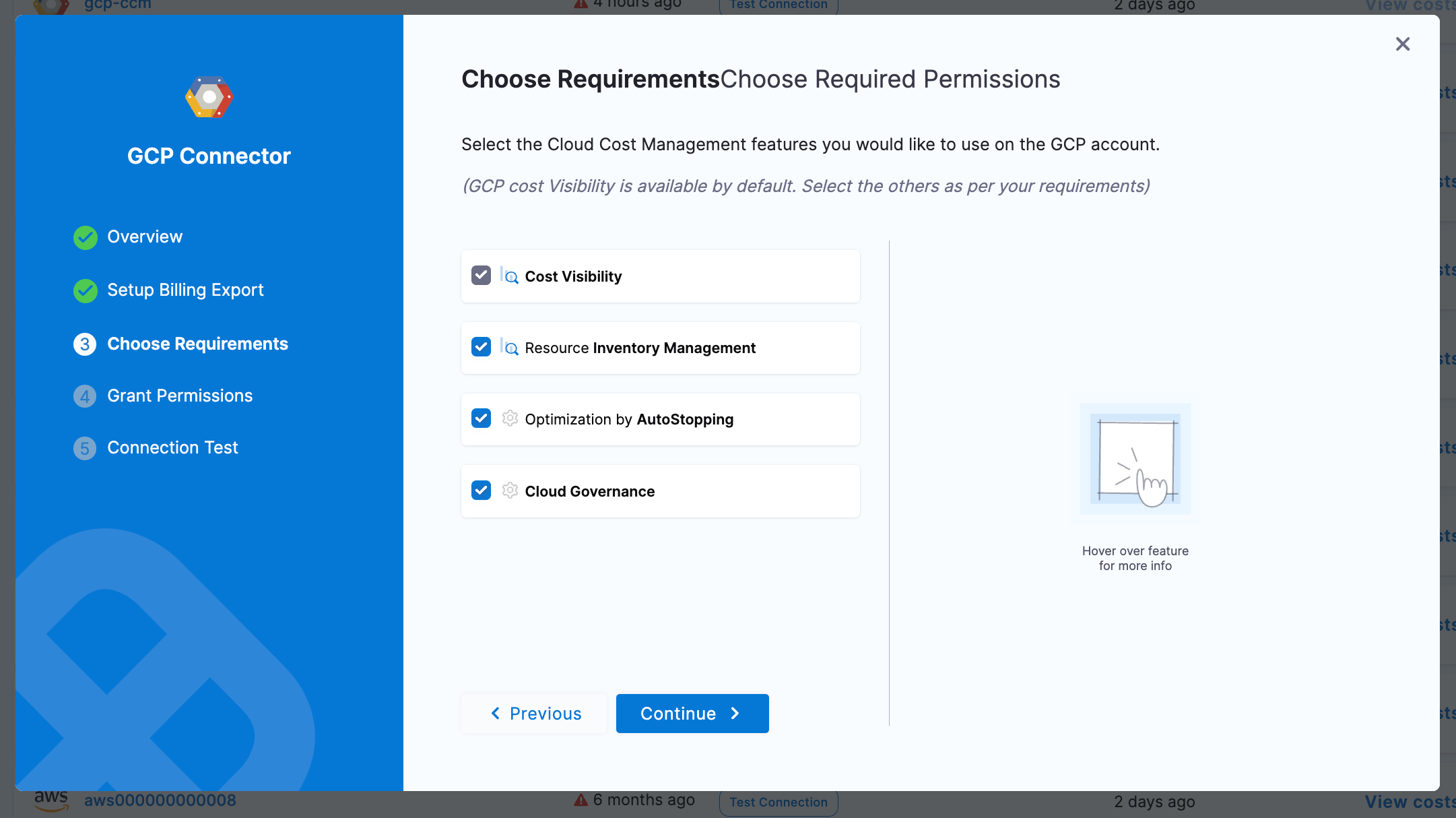Click the Setup Billing Export green checkmark
This screenshot has width=1456, height=818.
tap(86, 290)
